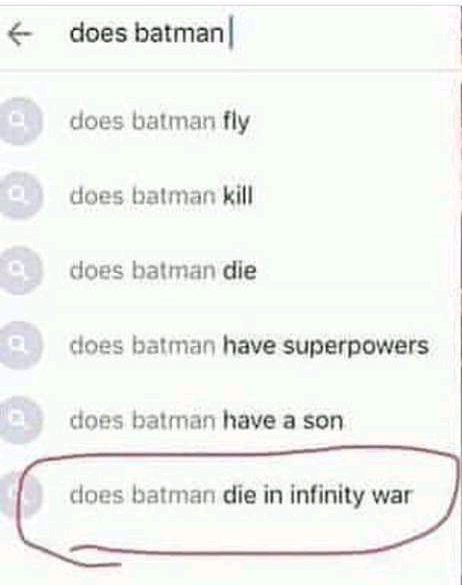Click search icon beside 'does batman fly'

pyautogui.click(x=21, y=121)
